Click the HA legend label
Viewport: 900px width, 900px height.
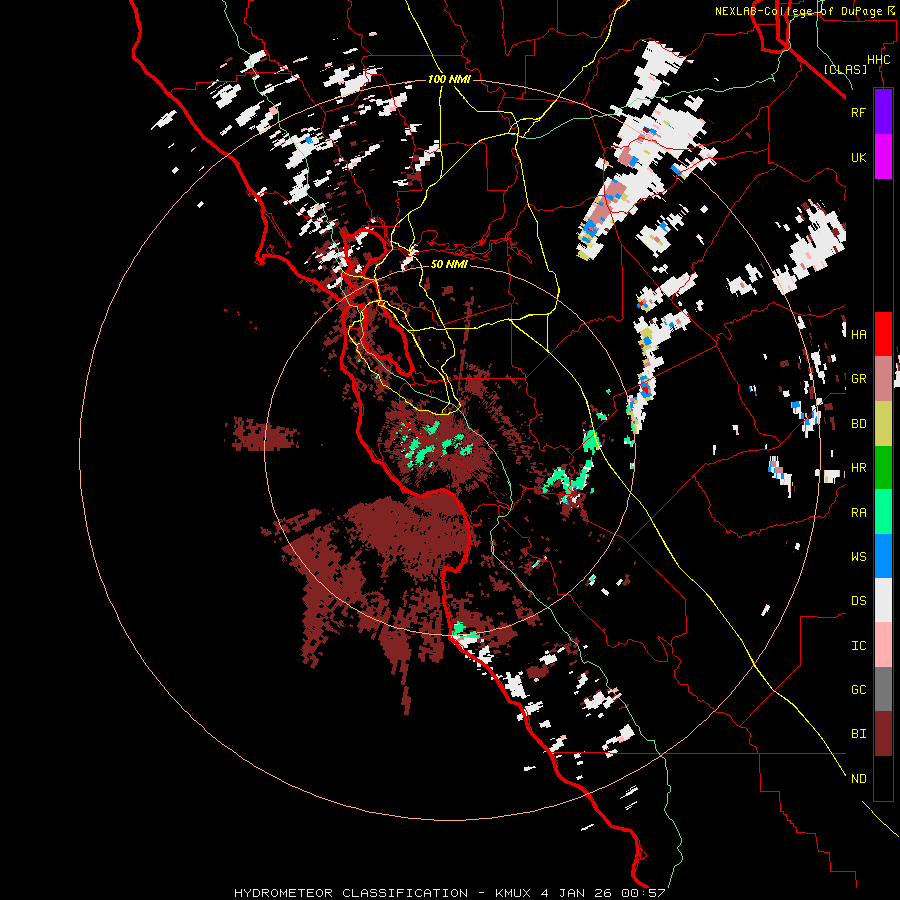click(x=858, y=334)
